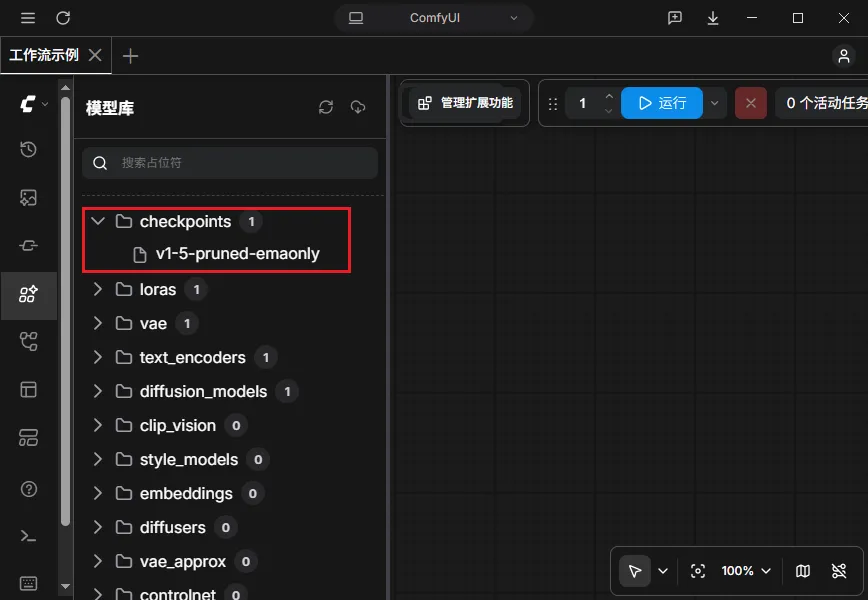Open the queue history sidebar icon
The height and width of the screenshot is (600, 868).
coord(28,149)
